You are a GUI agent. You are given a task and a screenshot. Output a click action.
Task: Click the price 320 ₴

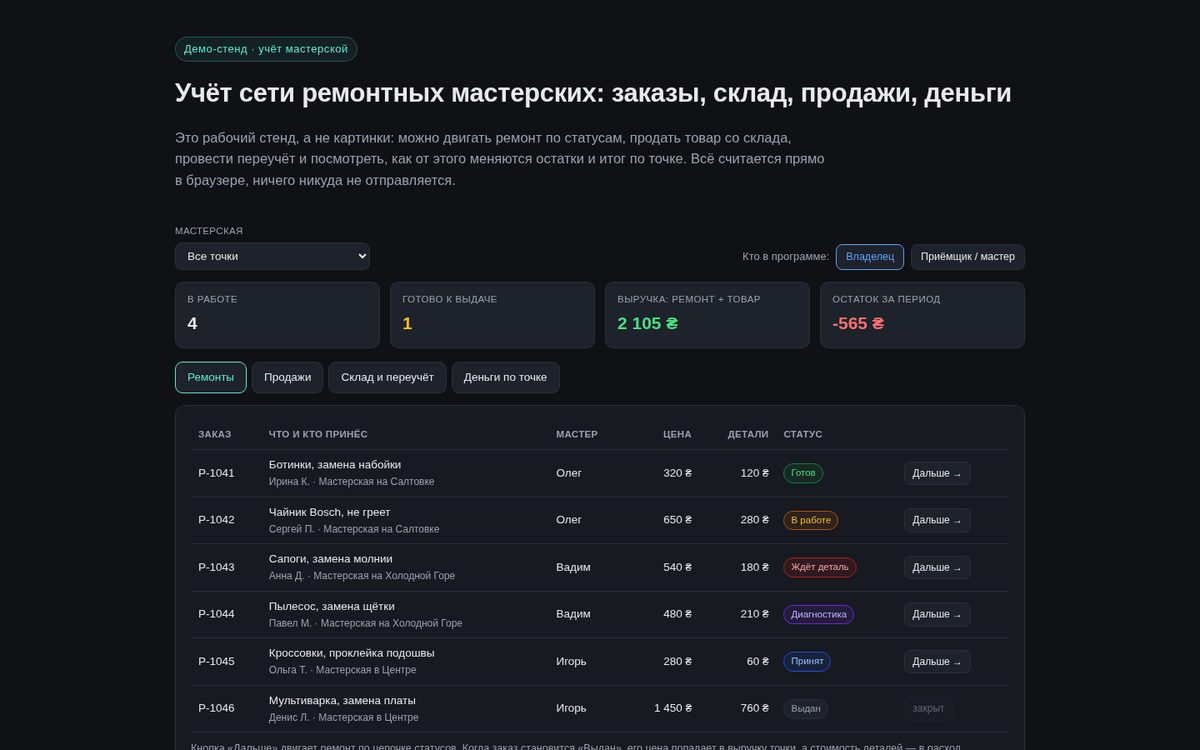tap(678, 473)
